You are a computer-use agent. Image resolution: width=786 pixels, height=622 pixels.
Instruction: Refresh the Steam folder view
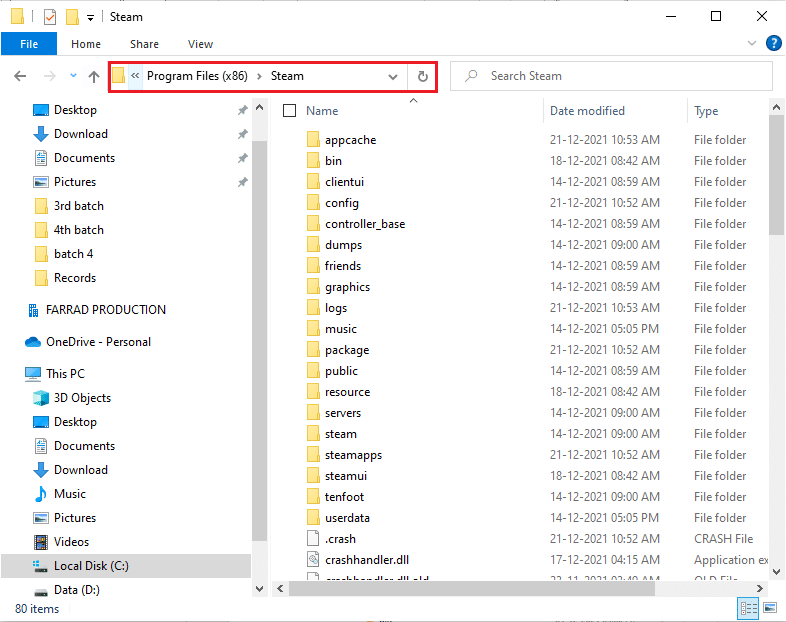423,76
